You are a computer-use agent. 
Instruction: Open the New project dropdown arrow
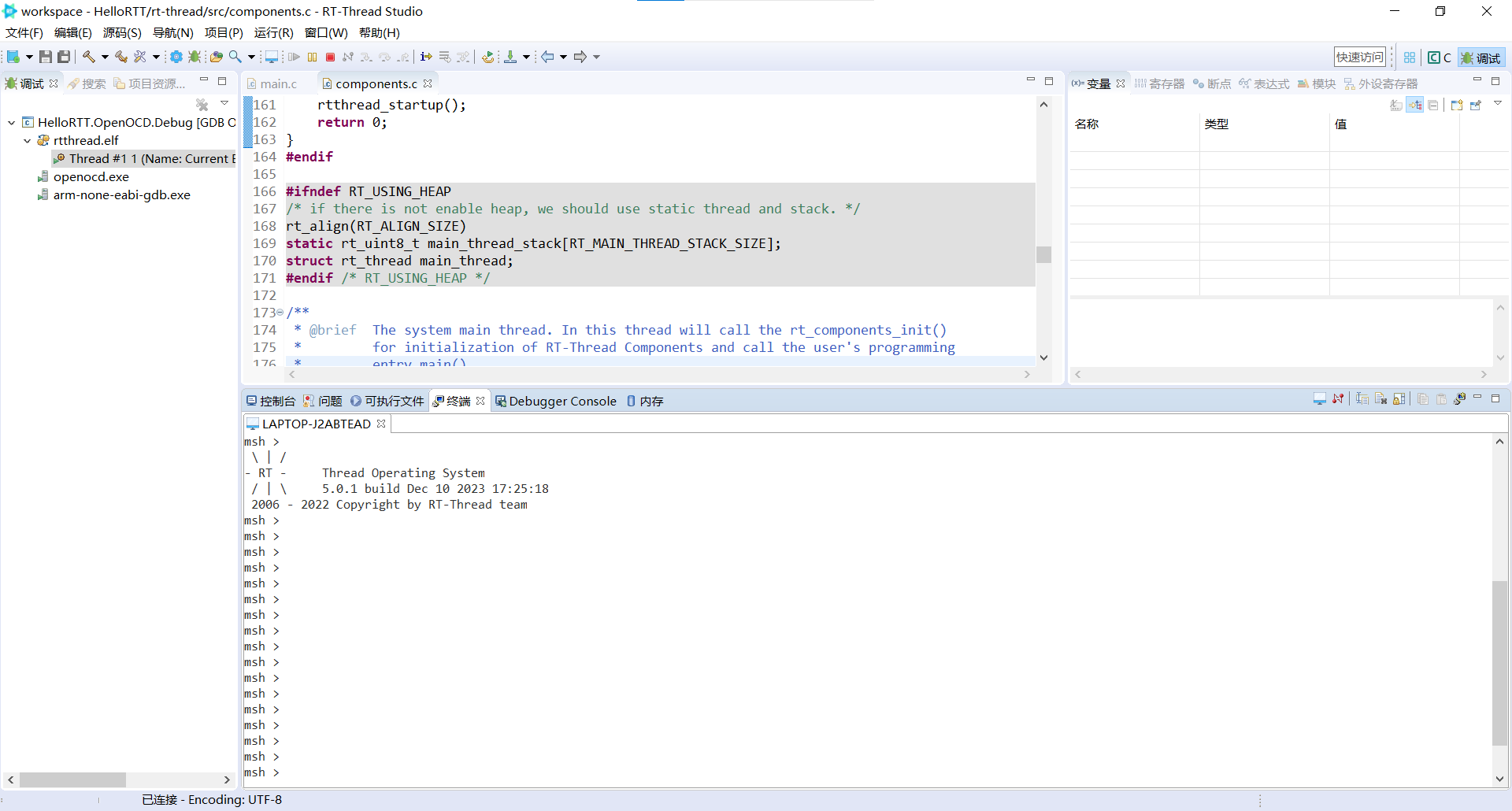pyautogui.click(x=29, y=57)
